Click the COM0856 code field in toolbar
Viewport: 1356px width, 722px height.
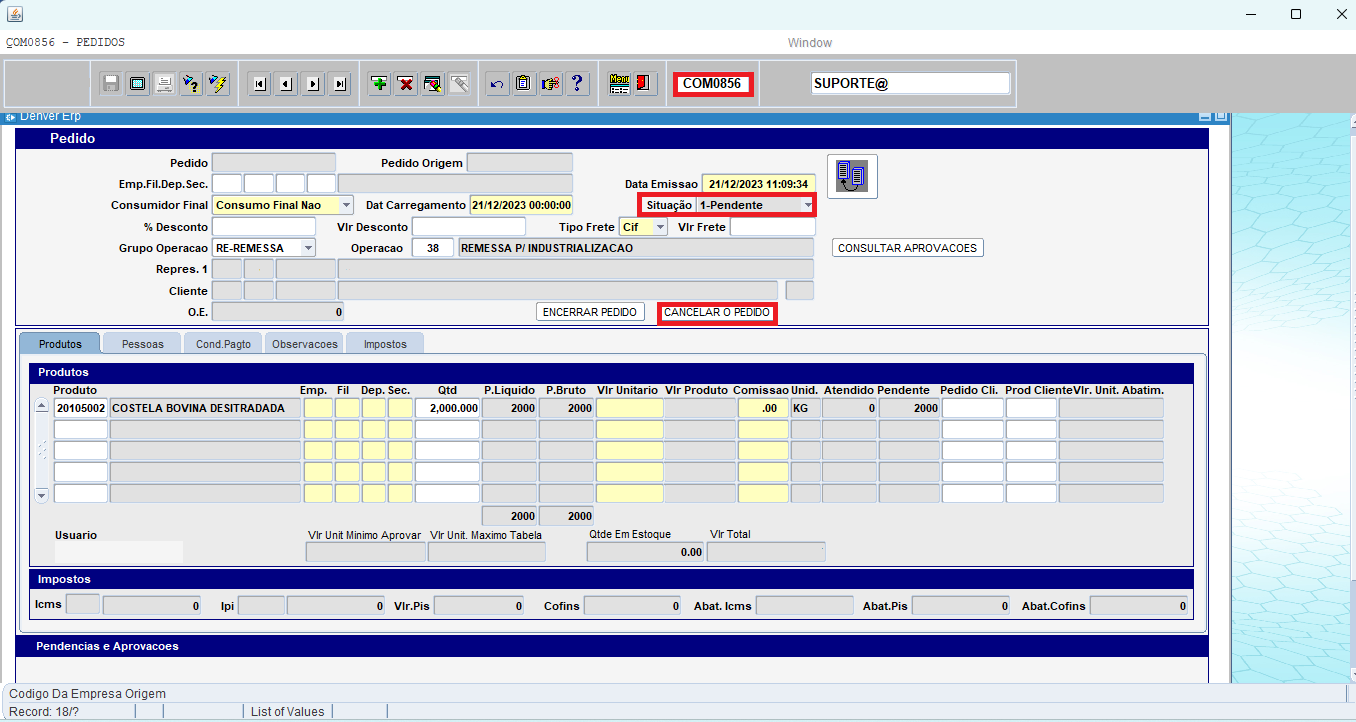(712, 84)
